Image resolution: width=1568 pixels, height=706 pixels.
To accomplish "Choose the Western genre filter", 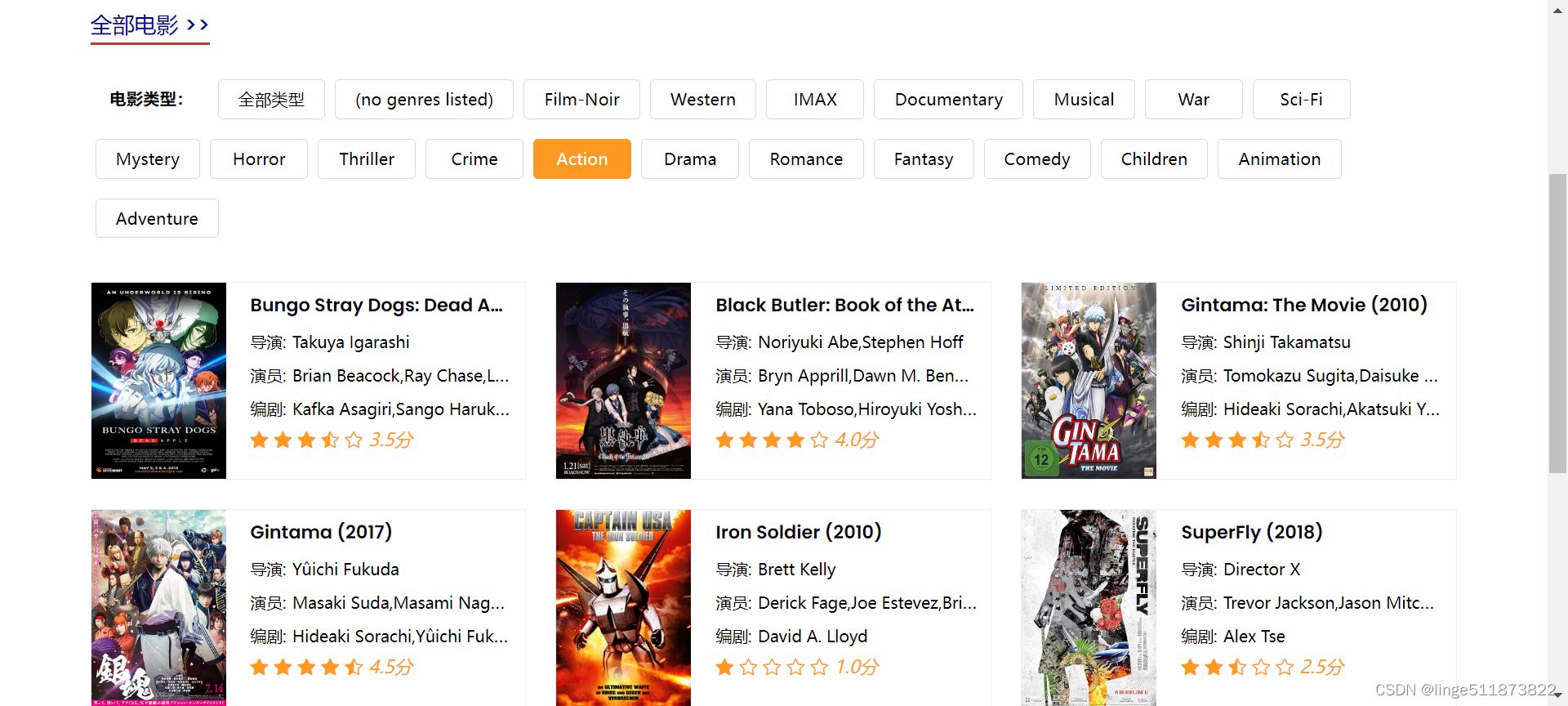I will (702, 100).
